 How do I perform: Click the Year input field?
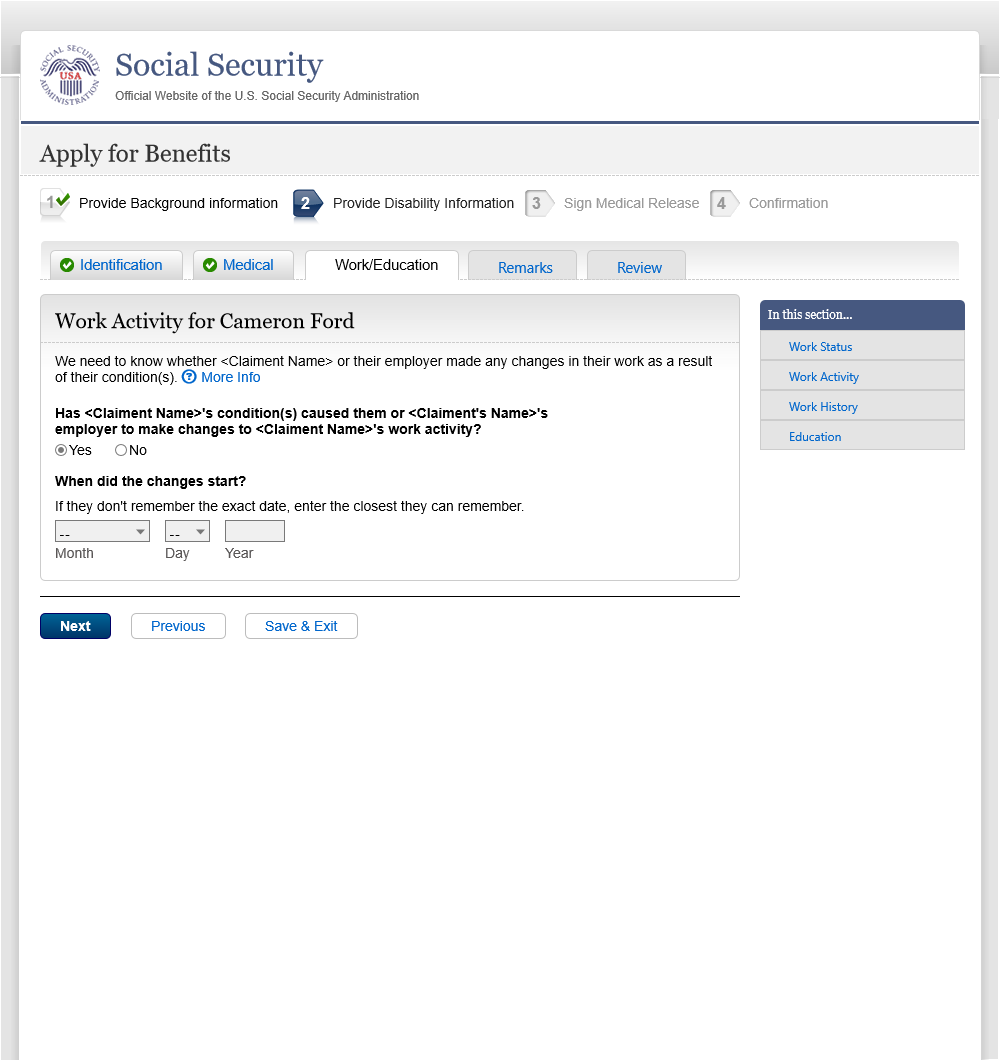(x=255, y=531)
